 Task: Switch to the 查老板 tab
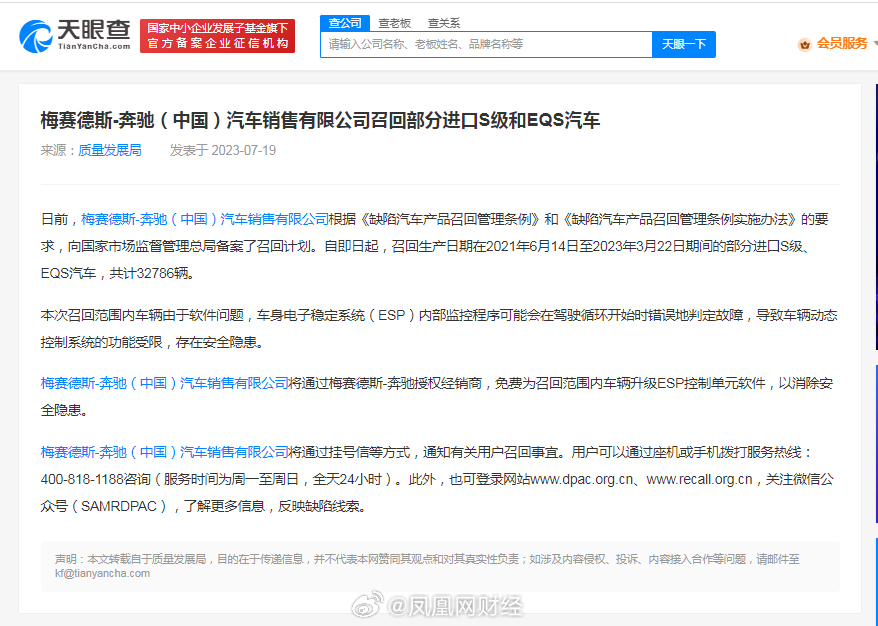point(394,22)
